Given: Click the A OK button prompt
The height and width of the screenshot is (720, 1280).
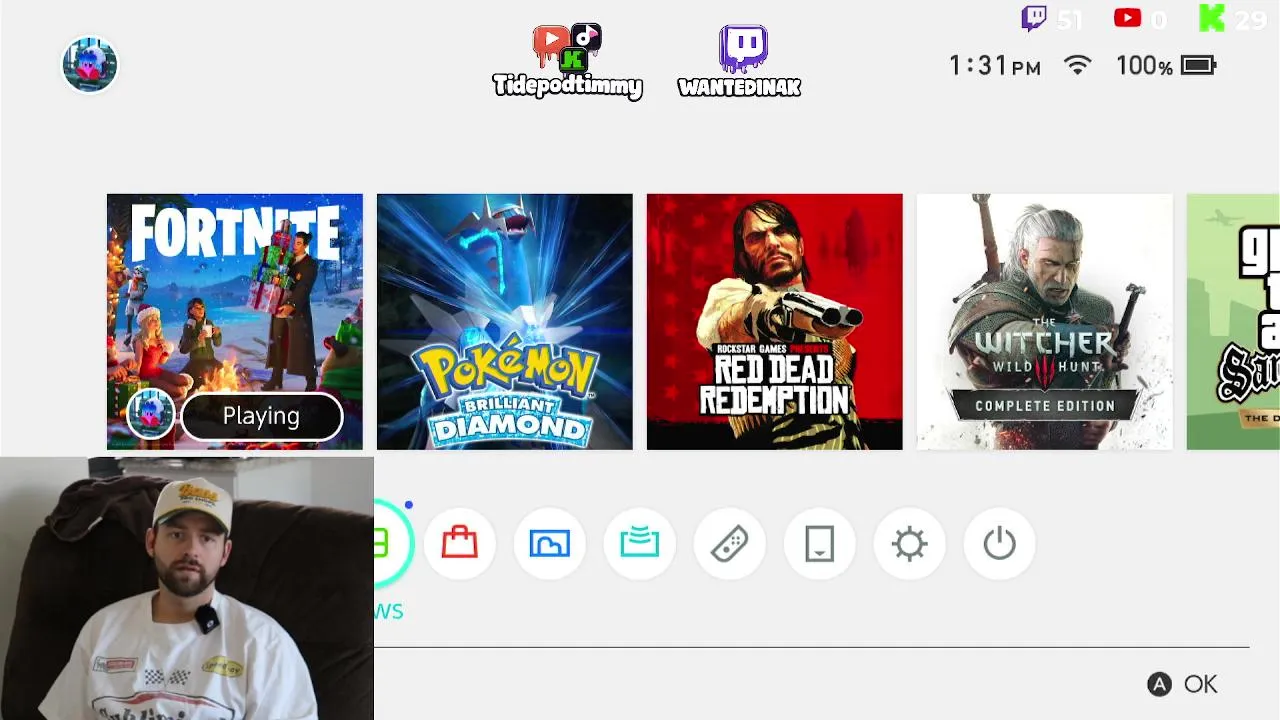Looking at the screenshot, I should [x=1182, y=684].
